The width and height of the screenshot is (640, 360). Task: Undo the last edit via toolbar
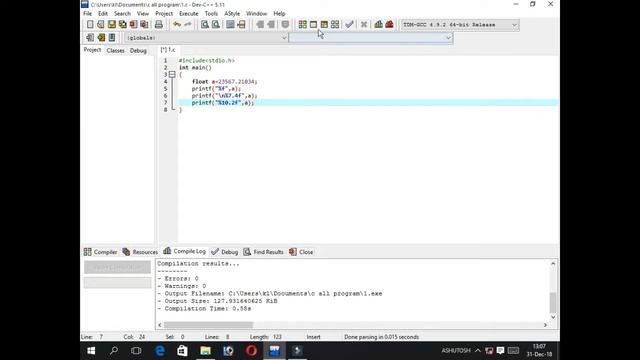[x=177, y=24]
